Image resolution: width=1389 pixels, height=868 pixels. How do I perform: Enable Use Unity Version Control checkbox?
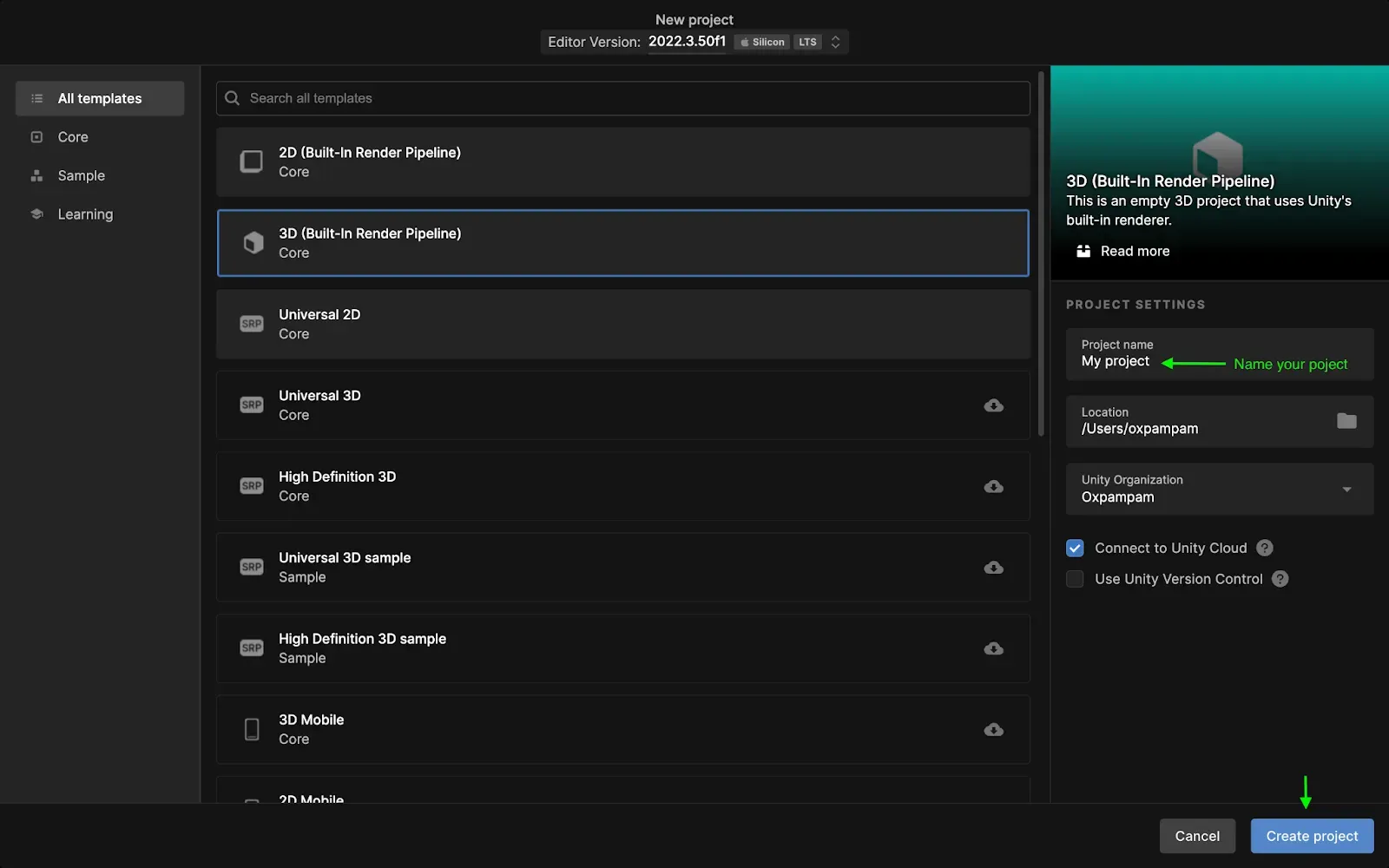(x=1075, y=579)
